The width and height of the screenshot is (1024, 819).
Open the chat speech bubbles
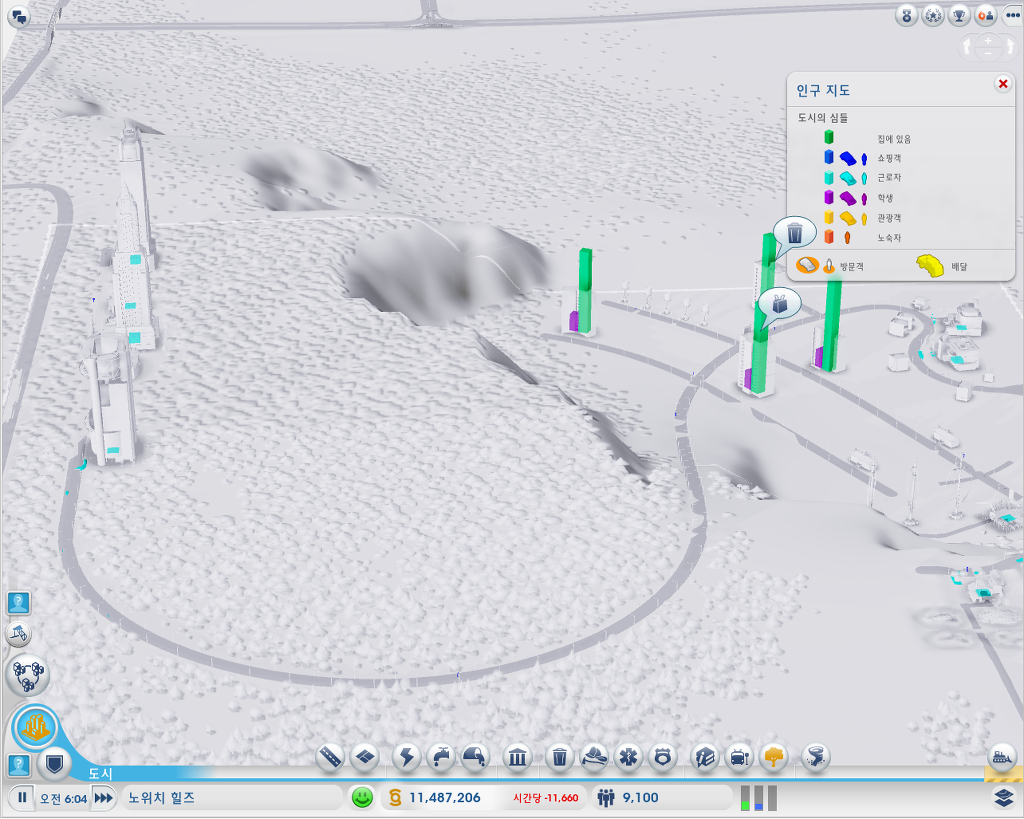[20, 17]
